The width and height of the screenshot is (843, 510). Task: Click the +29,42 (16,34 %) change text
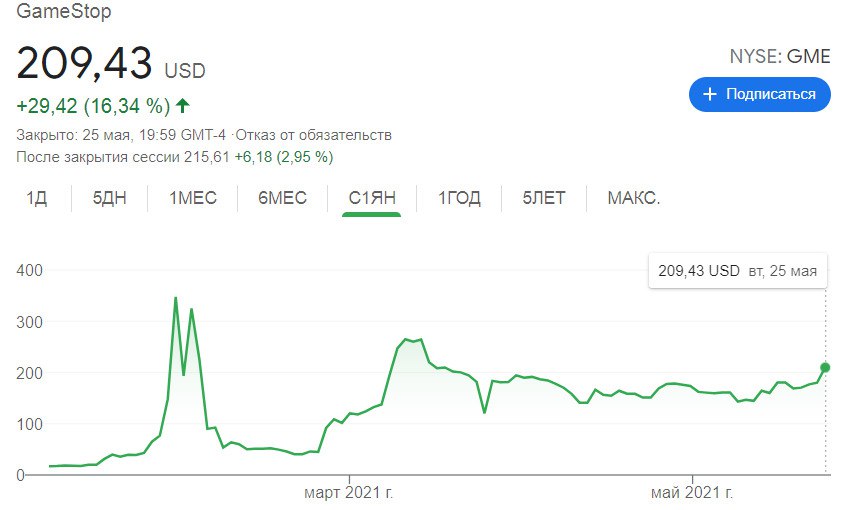(94, 106)
